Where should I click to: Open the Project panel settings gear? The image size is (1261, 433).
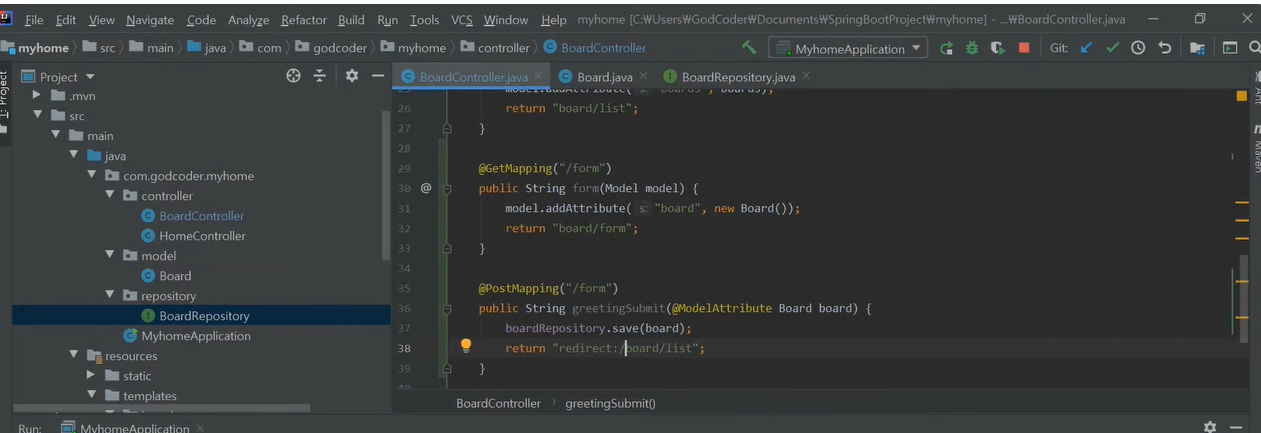click(x=352, y=76)
